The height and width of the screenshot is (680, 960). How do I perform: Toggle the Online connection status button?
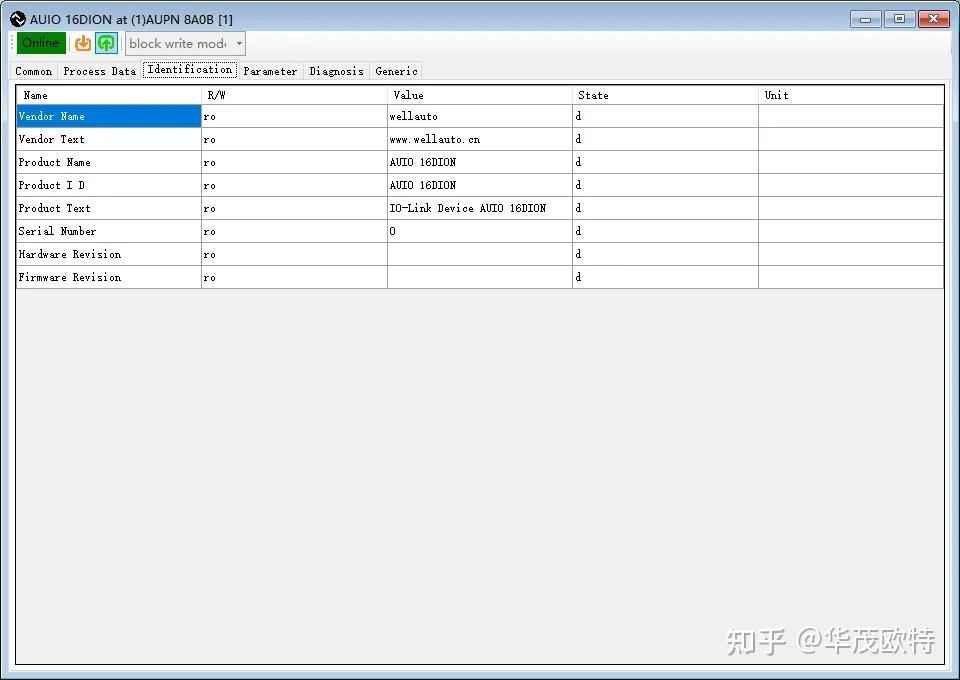coord(40,43)
